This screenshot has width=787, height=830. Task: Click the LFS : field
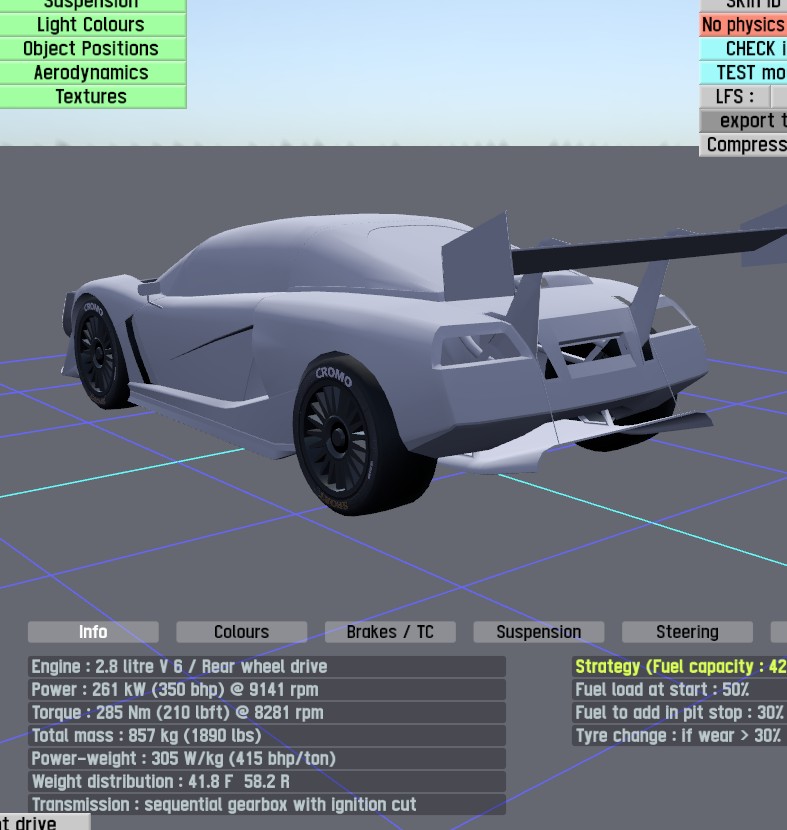(735, 97)
